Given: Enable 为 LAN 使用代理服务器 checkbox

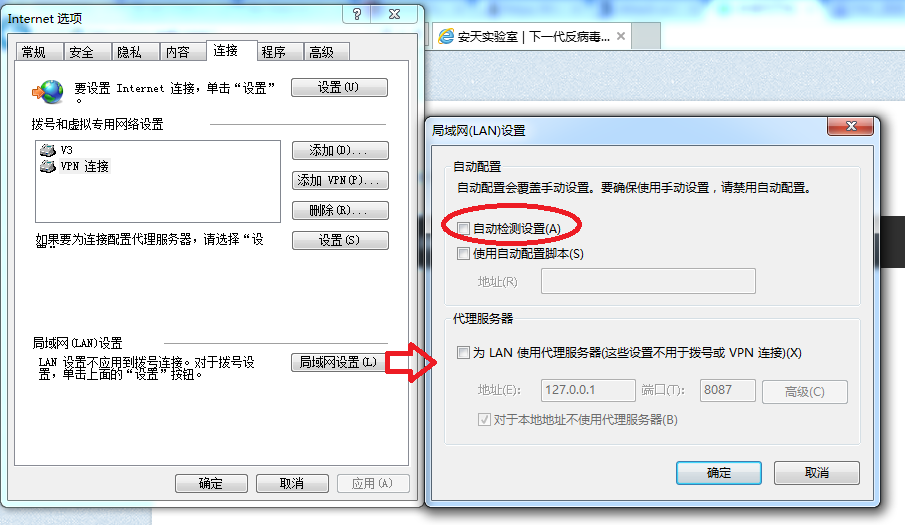Looking at the screenshot, I should coord(463,352).
